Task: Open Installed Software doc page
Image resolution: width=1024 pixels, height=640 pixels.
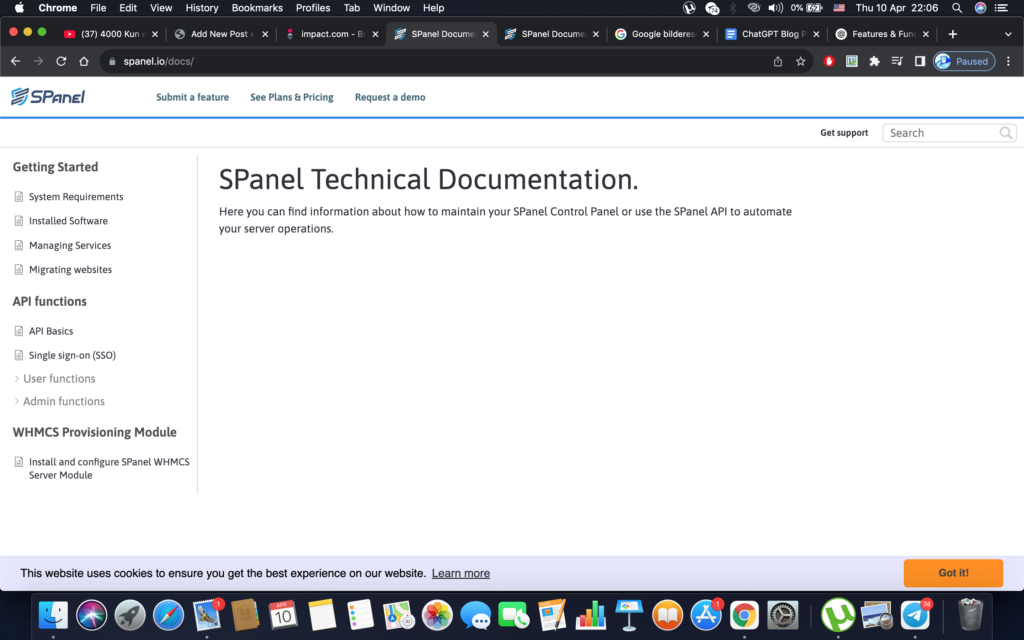Action: [x=68, y=221]
